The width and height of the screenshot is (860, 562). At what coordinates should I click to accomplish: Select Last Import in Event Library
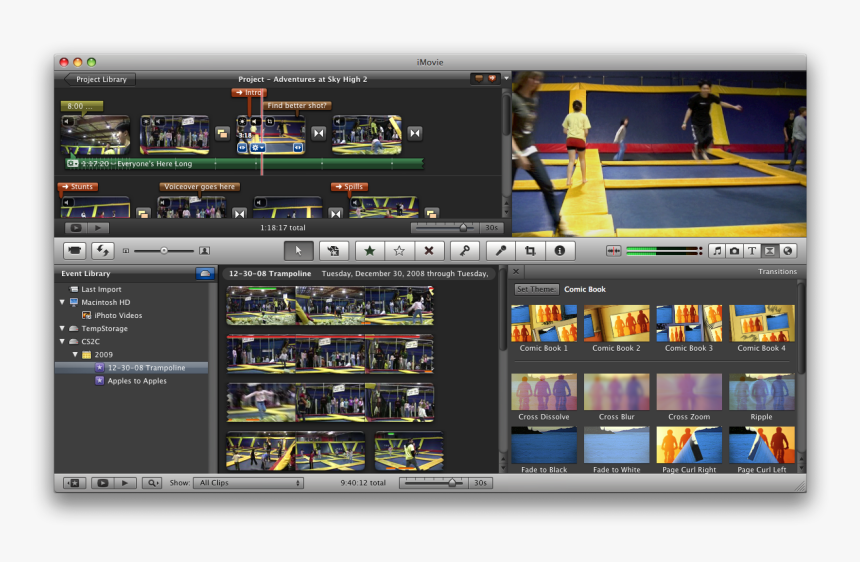coord(101,289)
